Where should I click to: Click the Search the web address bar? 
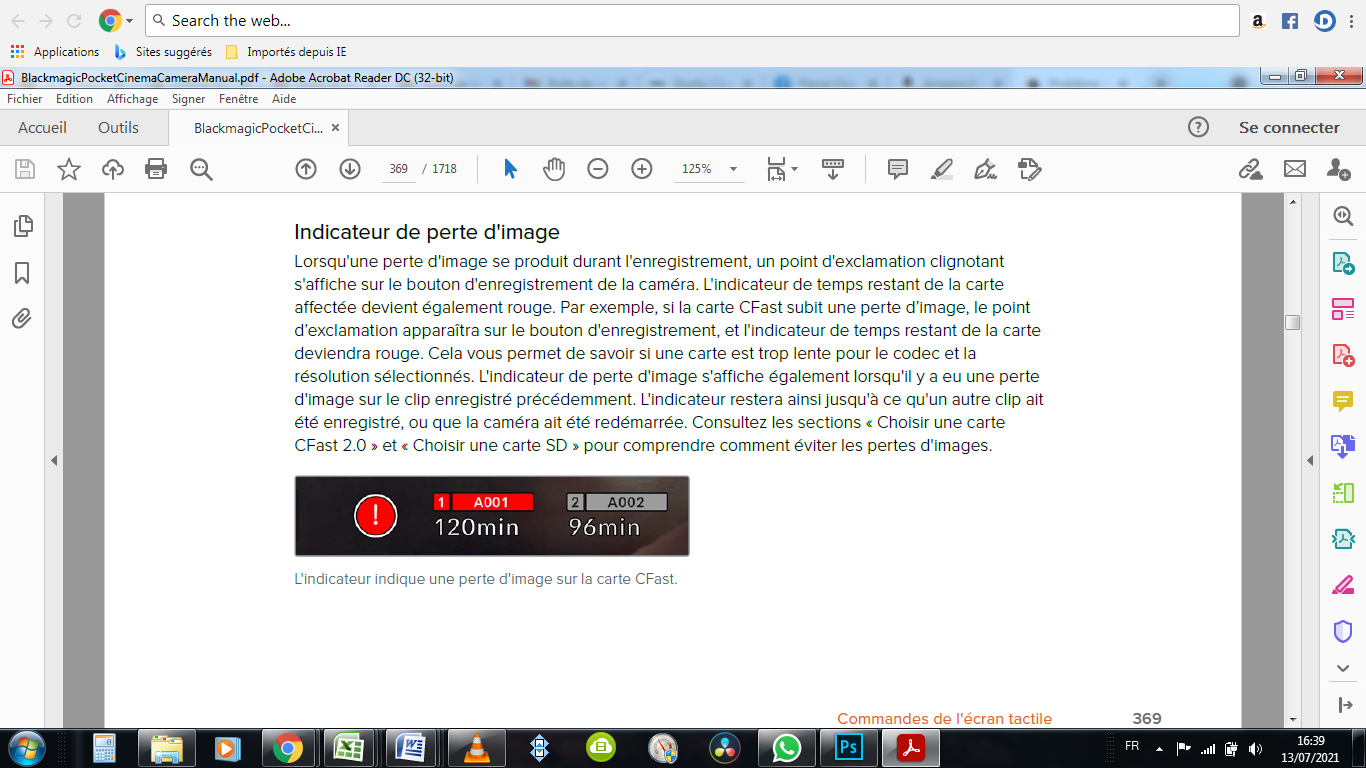(x=692, y=20)
